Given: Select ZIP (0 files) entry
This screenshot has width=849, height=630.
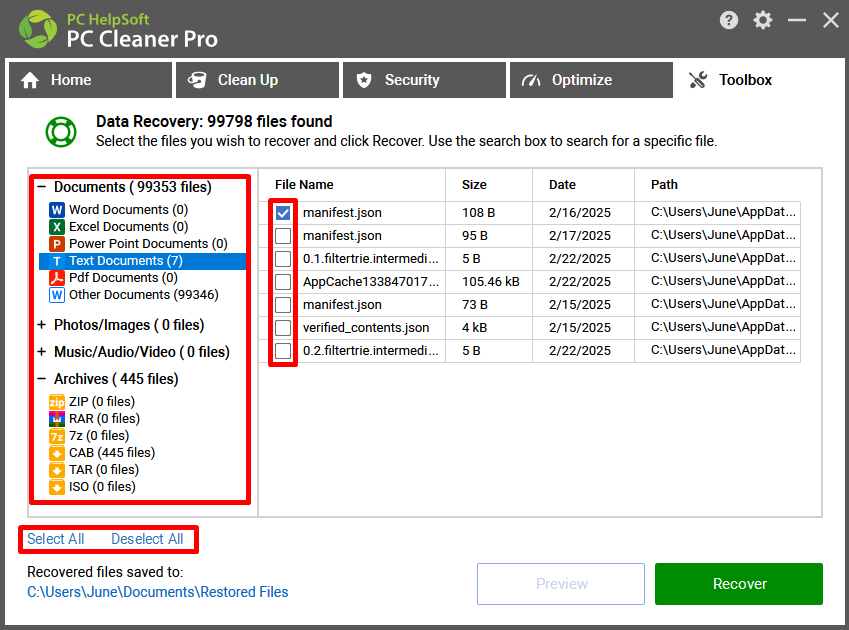Looking at the screenshot, I should click(x=102, y=402).
